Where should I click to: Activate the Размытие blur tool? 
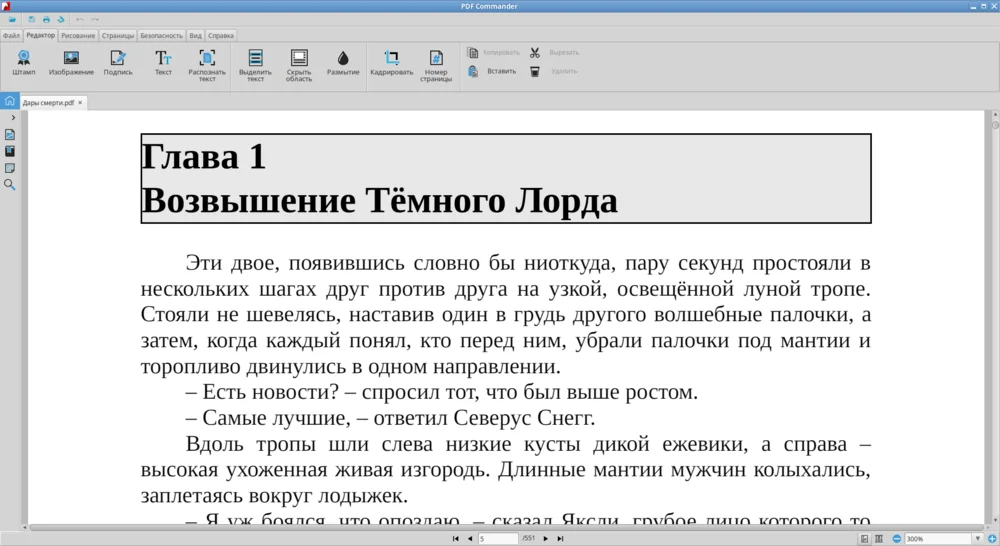point(343,63)
